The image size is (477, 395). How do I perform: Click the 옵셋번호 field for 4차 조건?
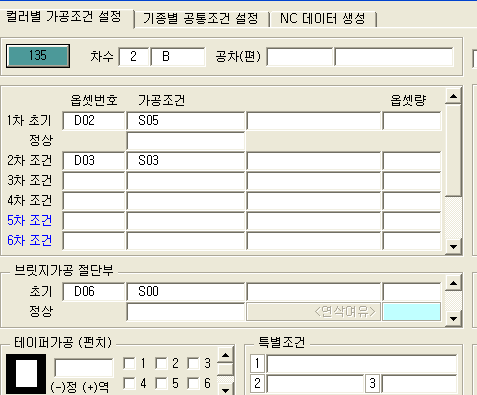pos(94,201)
